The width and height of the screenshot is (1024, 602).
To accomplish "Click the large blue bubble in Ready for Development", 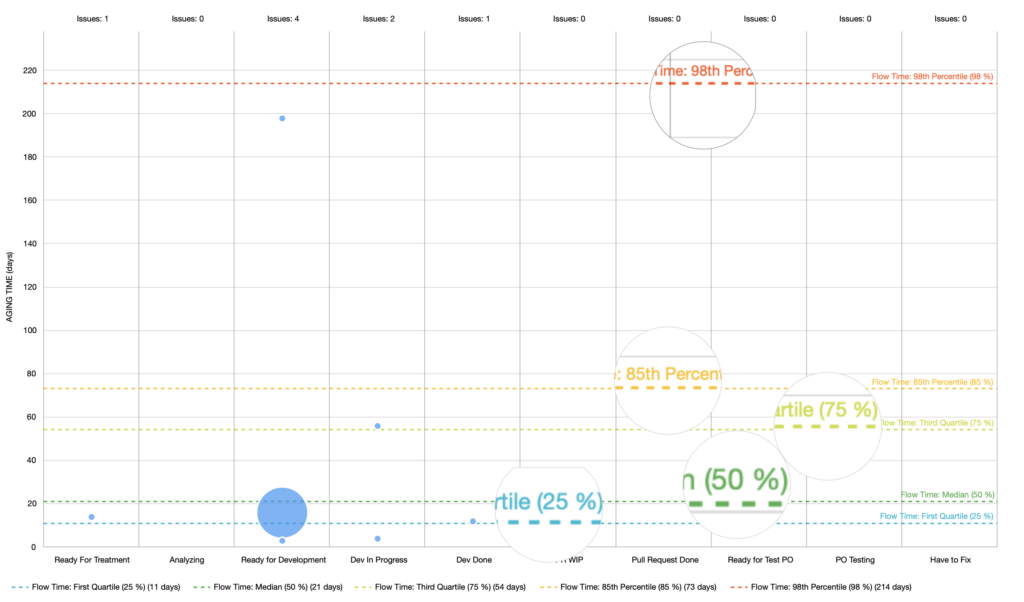I will [282, 512].
